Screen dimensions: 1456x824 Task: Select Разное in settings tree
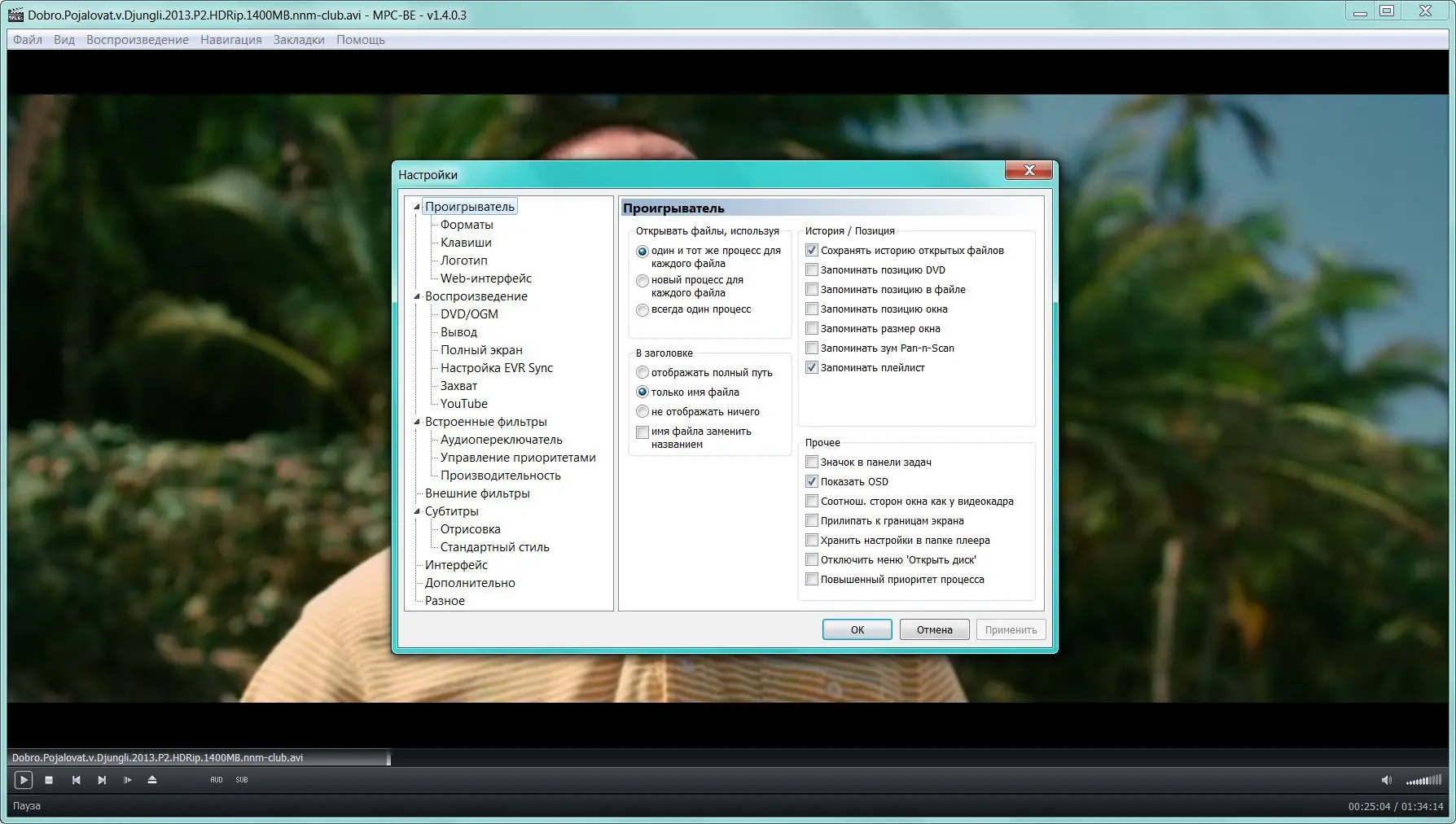(x=445, y=601)
